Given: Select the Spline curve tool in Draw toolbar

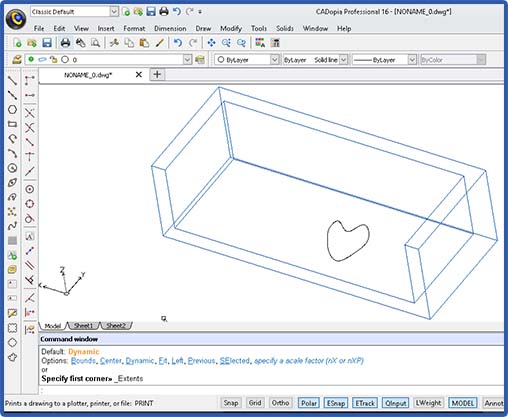Looking at the screenshot, I should pyautogui.click(x=12, y=226).
